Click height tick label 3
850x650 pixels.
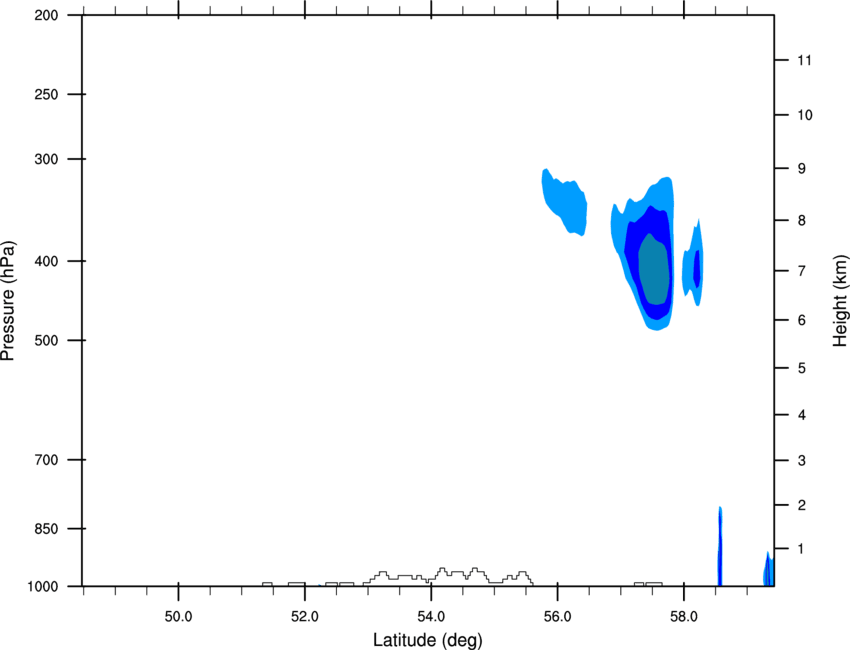(802, 461)
